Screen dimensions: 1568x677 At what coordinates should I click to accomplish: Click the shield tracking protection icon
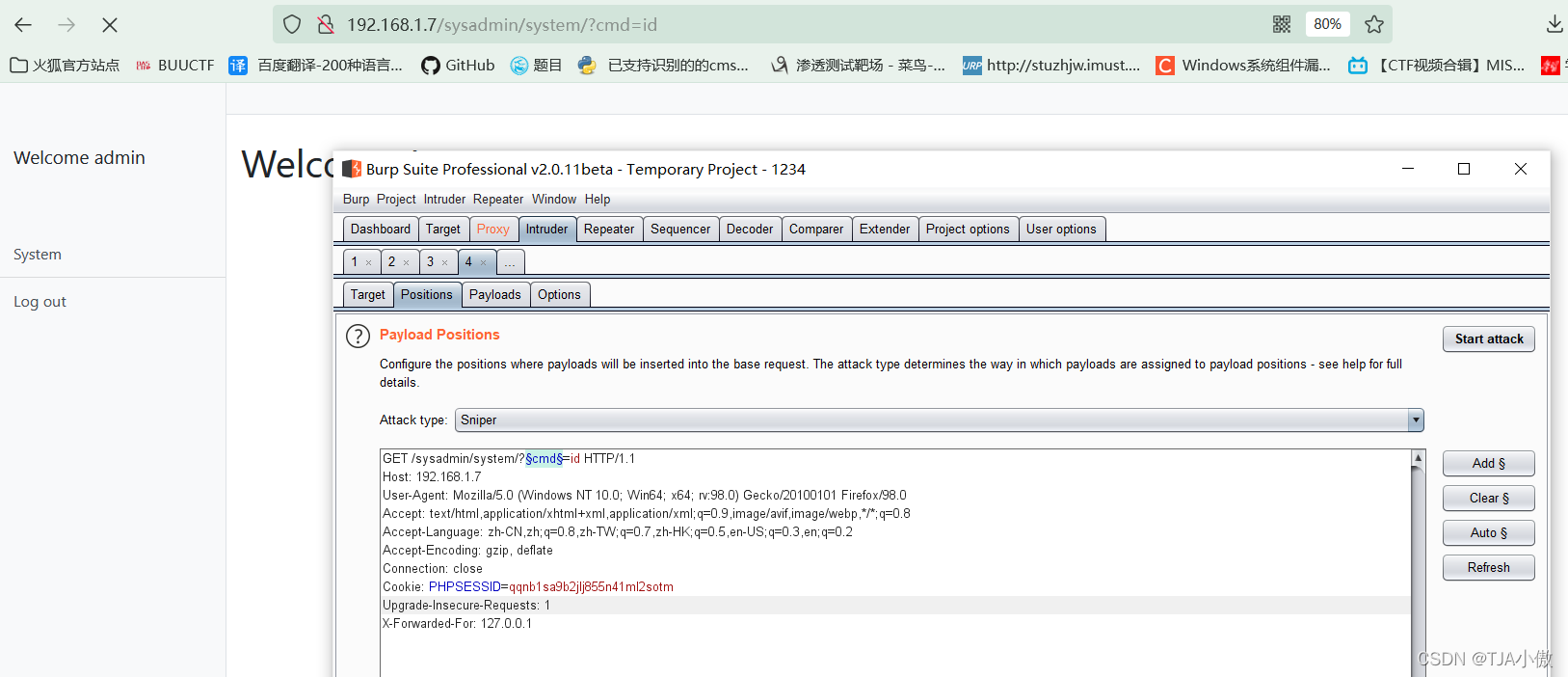click(293, 24)
